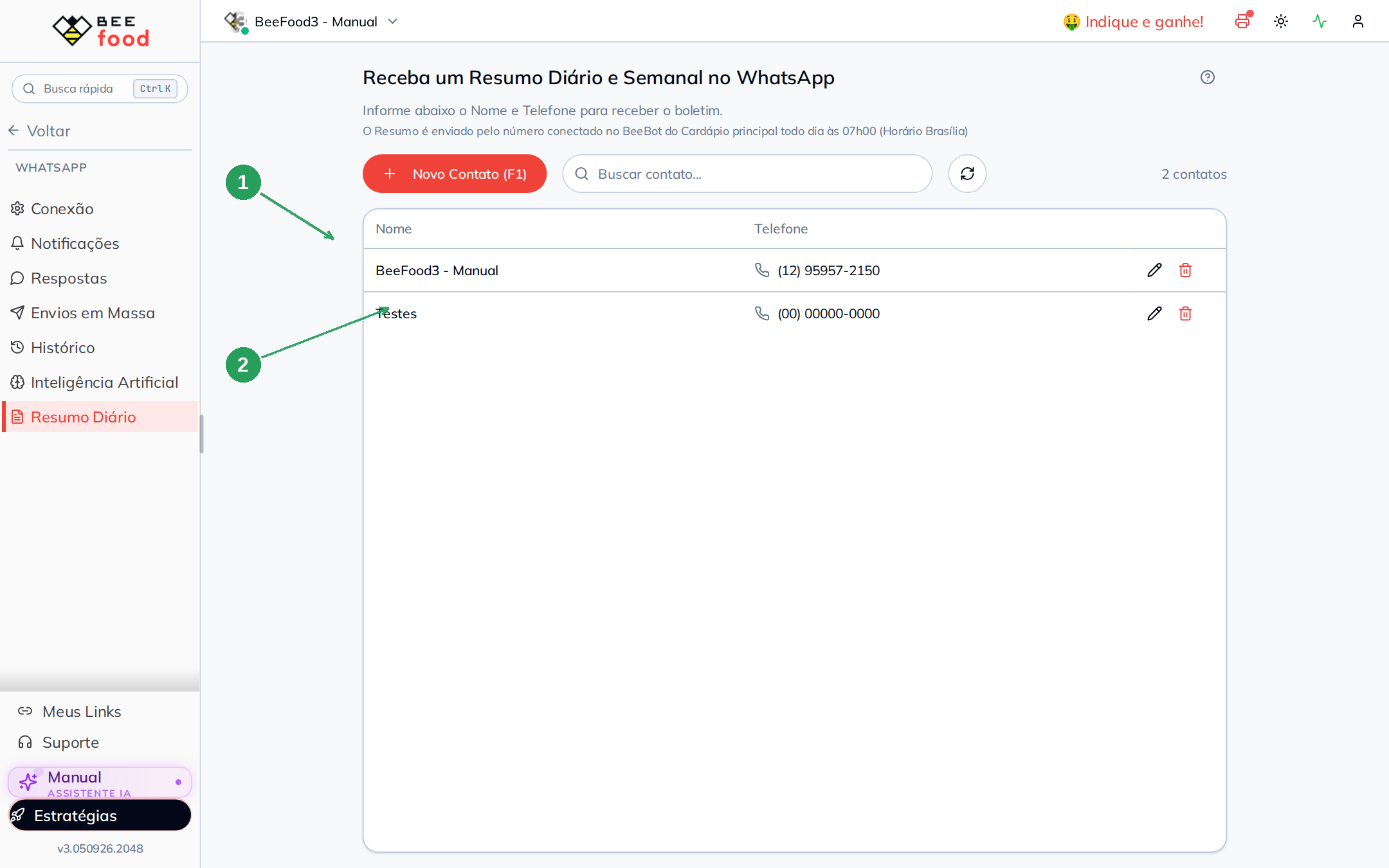Focus the Buscar contato search field
Image resolution: width=1389 pixels, height=868 pixels.
click(747, 174)
